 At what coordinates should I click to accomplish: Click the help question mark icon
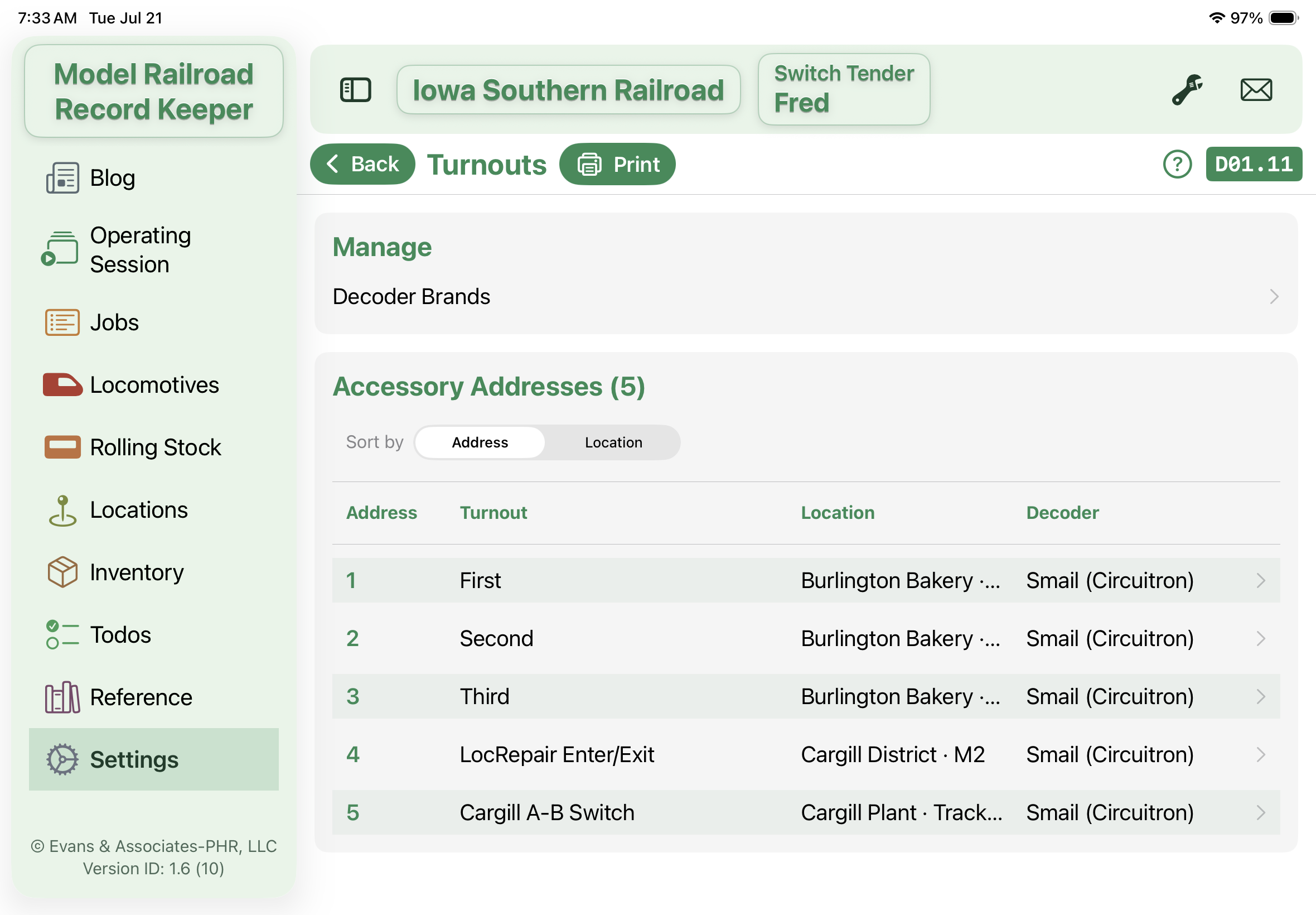point(1177,165)
